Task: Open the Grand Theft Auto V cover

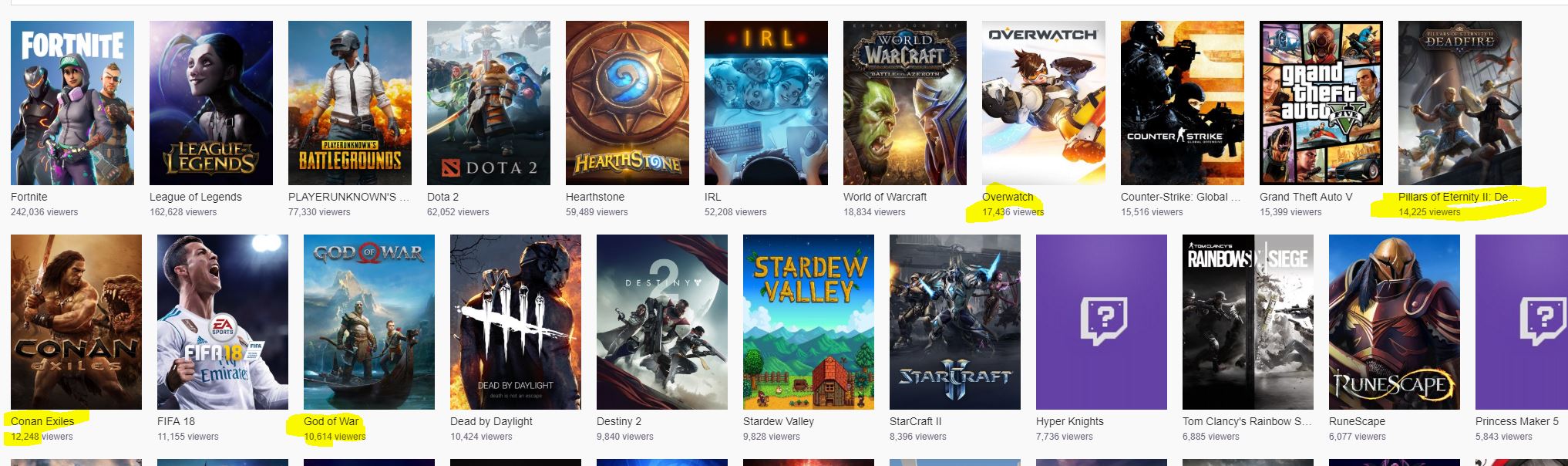Action: (1321, 103)
